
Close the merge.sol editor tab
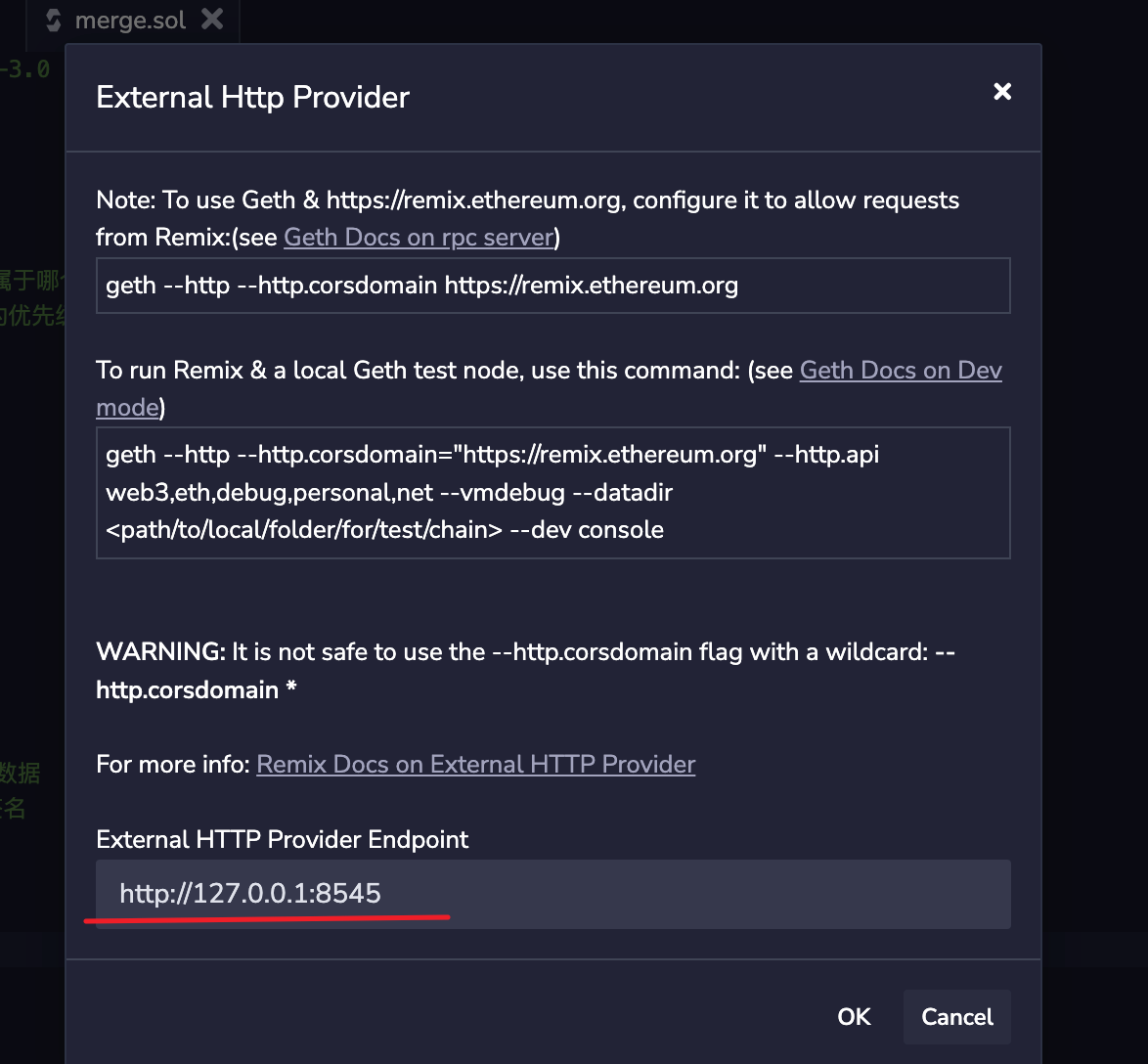(211, 20)
